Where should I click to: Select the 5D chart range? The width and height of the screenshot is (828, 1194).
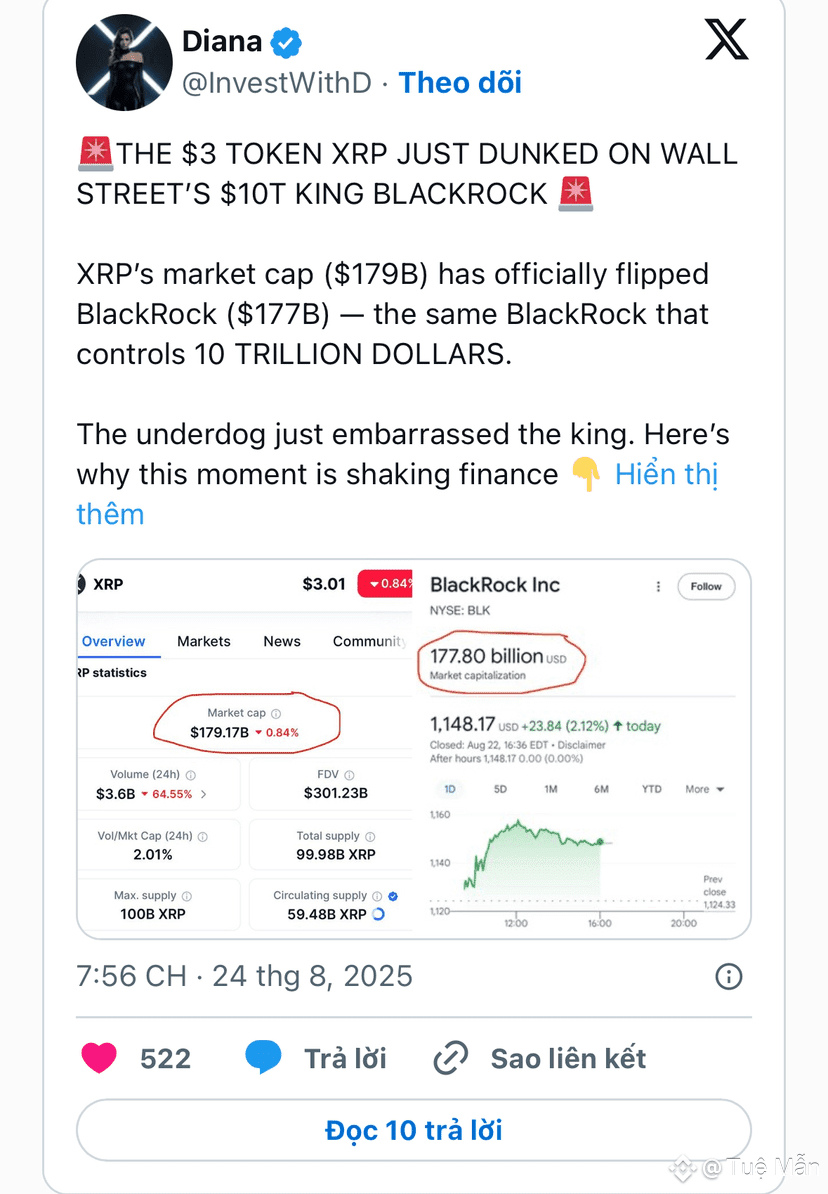pos(500,789)
